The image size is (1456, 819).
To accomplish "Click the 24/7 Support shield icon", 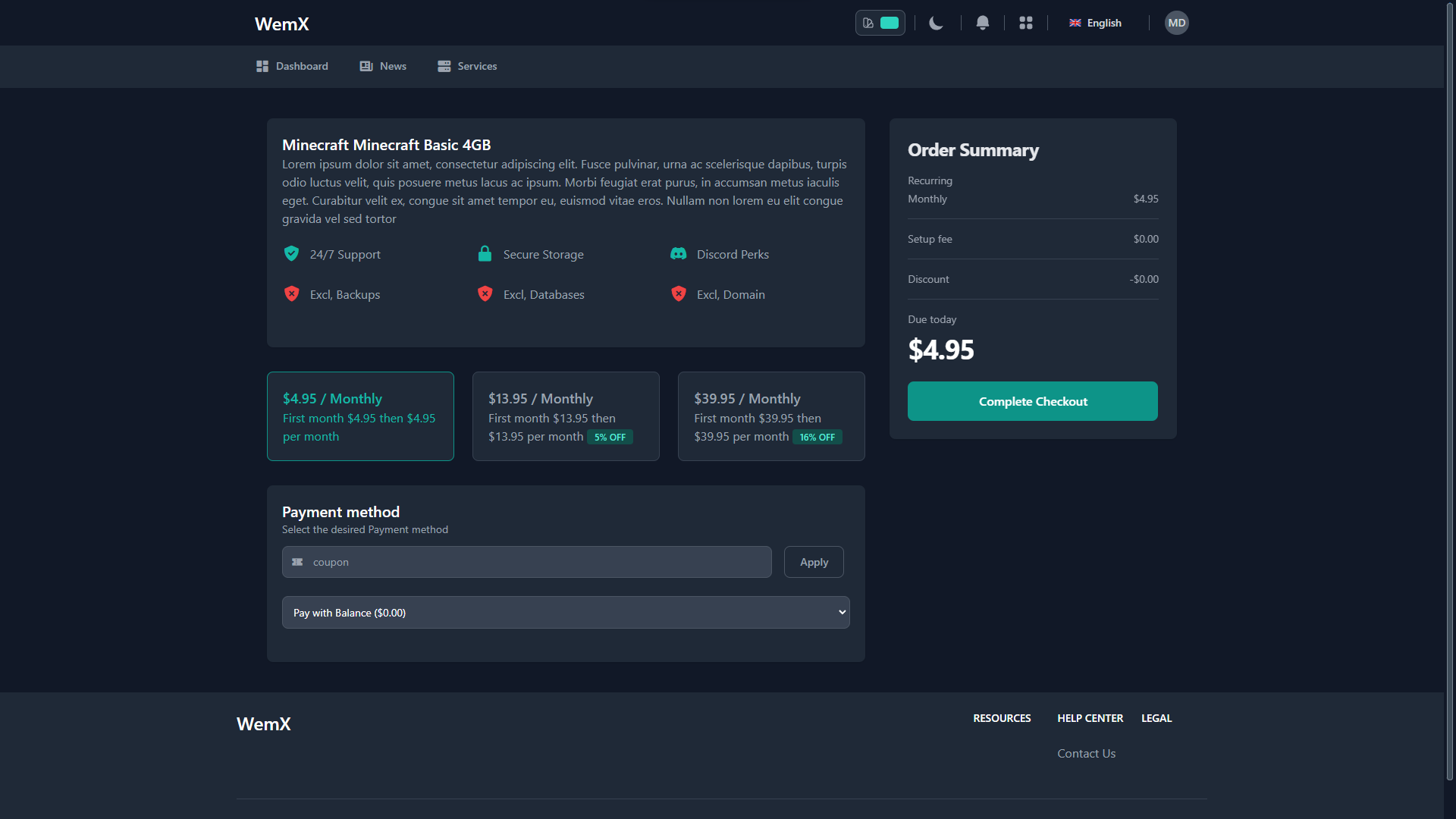I will click(291, 253).
